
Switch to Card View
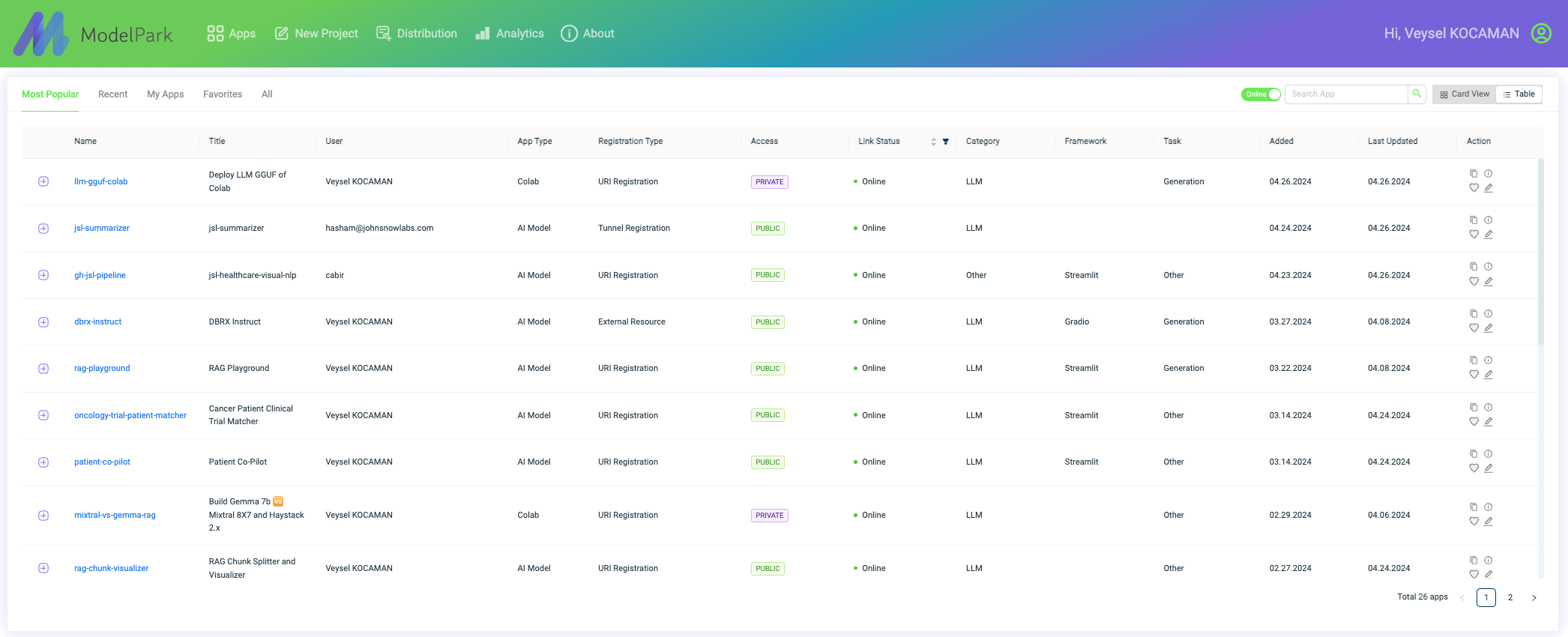tap(1465, 94)
